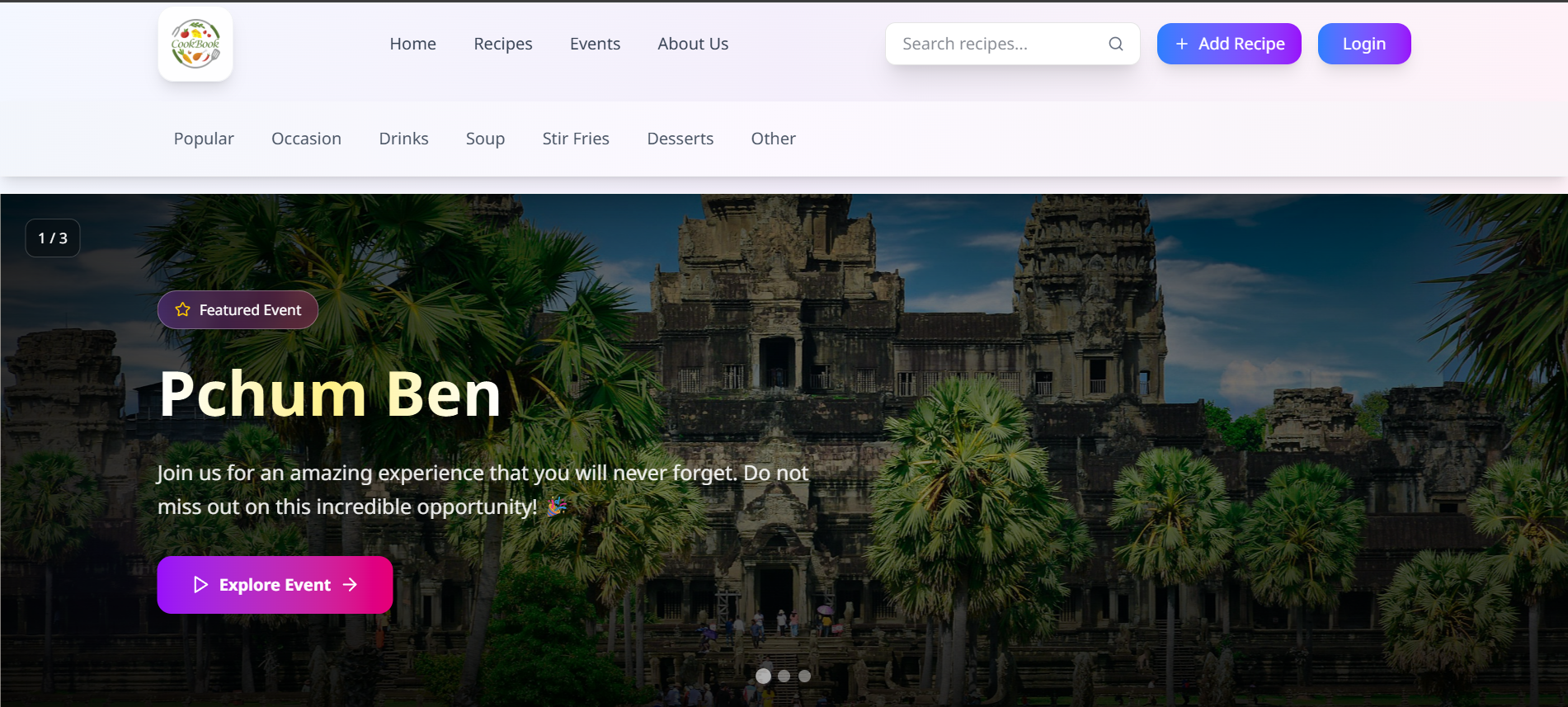
Task: Click the star icon in Featured Event badge
Action: coord(183,309)
